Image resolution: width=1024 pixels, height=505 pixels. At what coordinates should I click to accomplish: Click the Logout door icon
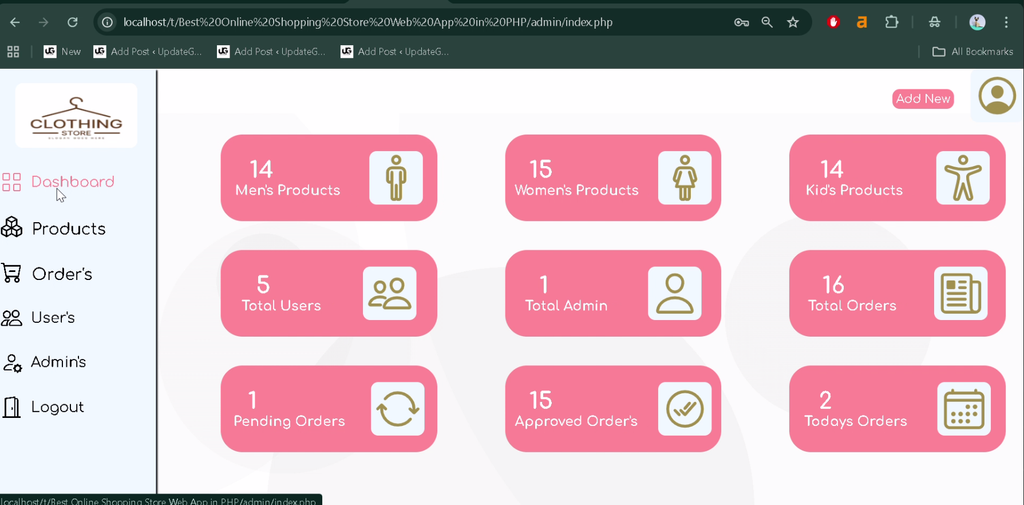[x=11, y=407]
